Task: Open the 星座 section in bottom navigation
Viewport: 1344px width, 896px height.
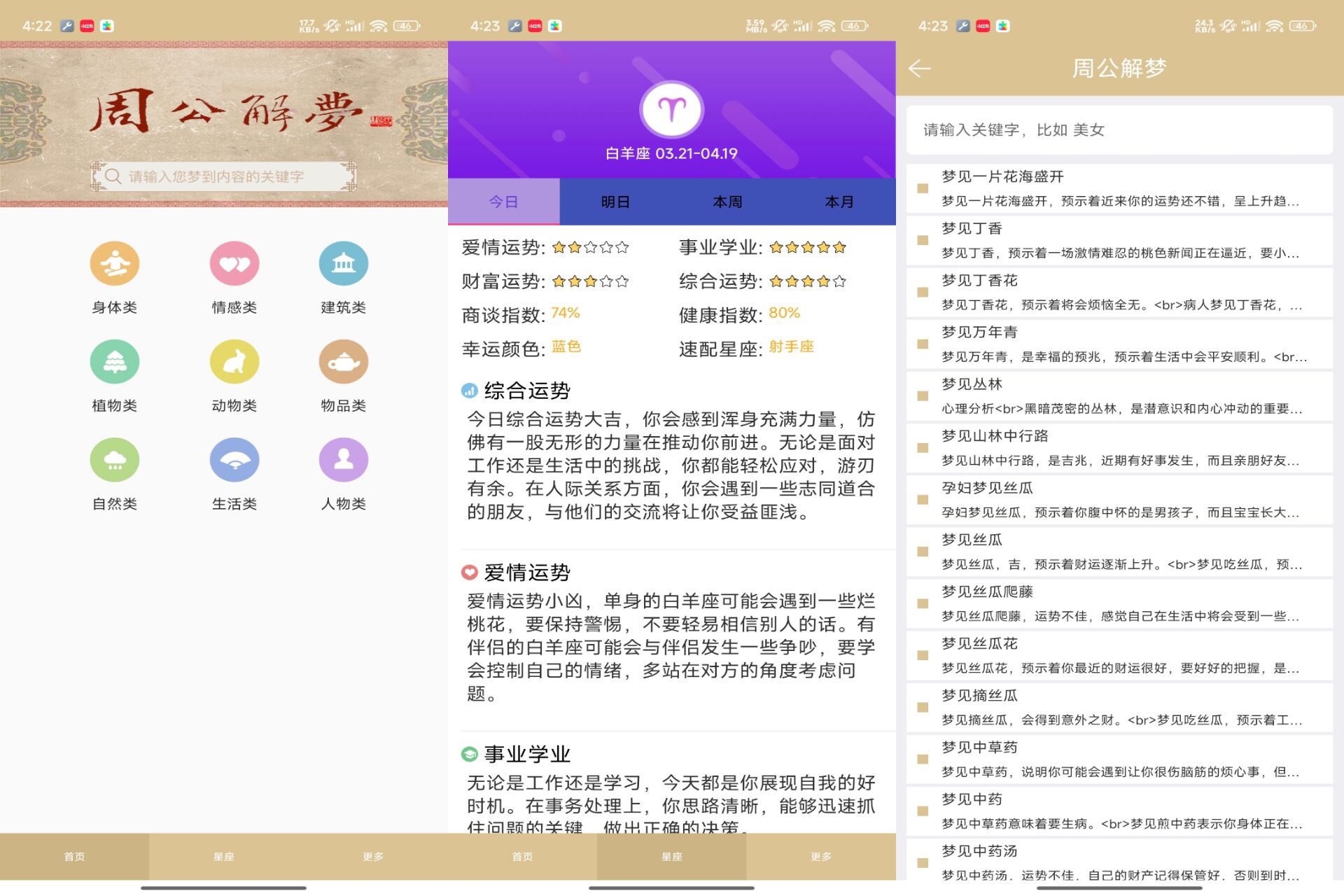Action: coord(223,855)
